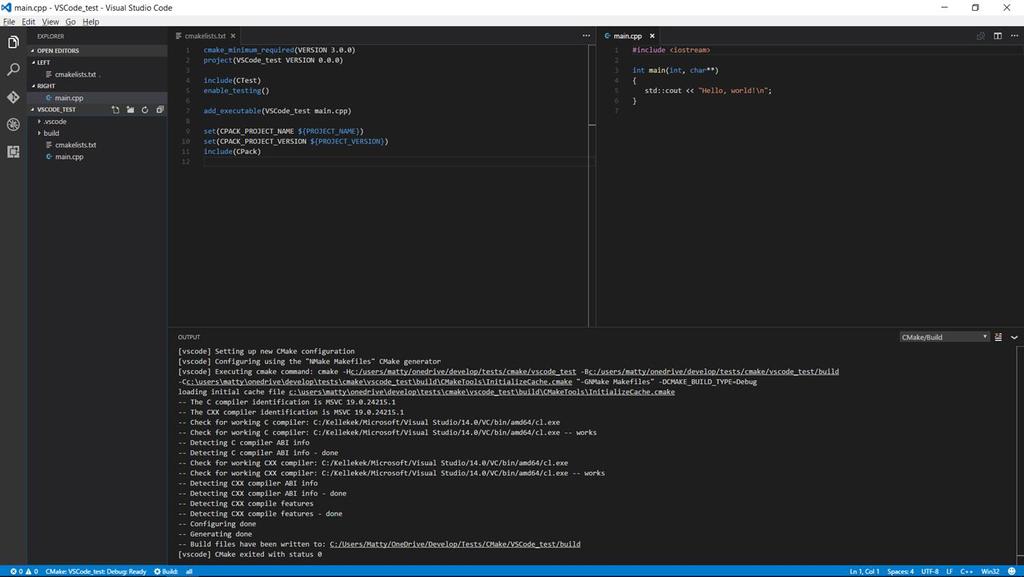The image size is (1024, 577).
Task: Open the Source Control (Git) view
Action: click(13, 97)
